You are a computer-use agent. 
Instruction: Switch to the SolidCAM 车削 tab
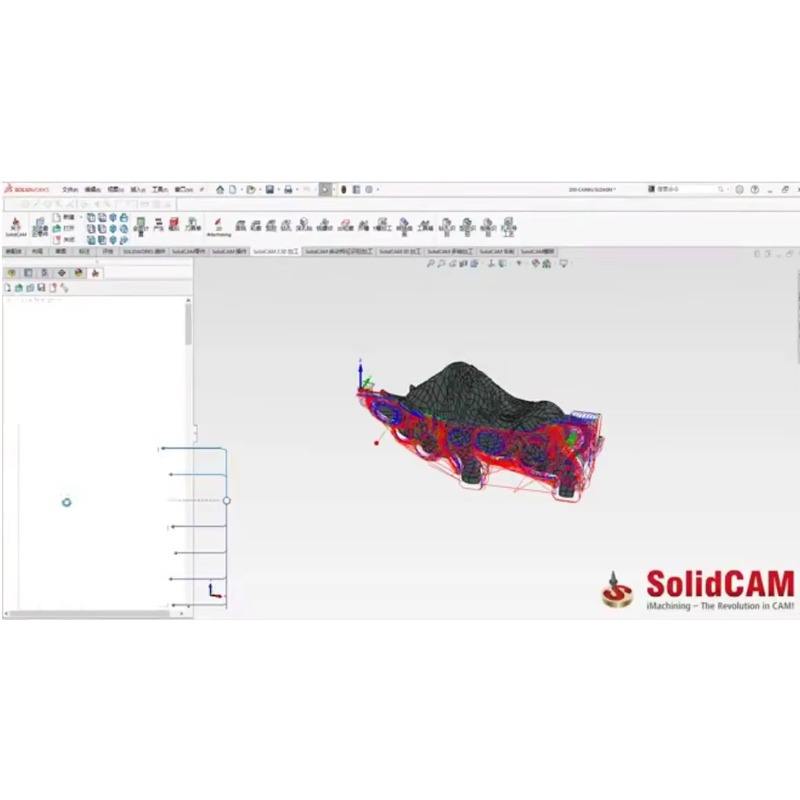497,252
